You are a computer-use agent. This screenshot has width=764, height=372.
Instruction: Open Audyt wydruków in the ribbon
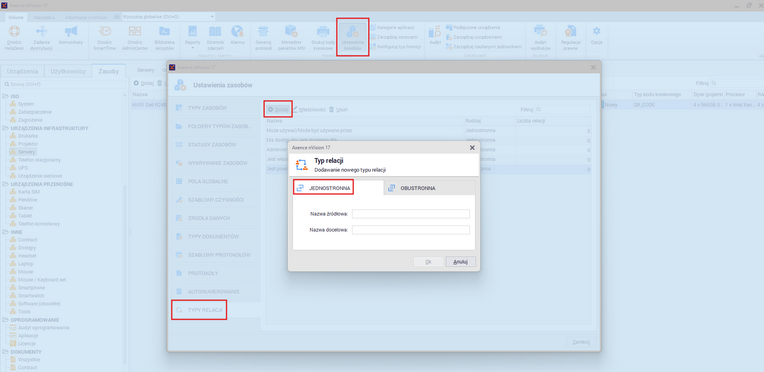coord(540,37)
